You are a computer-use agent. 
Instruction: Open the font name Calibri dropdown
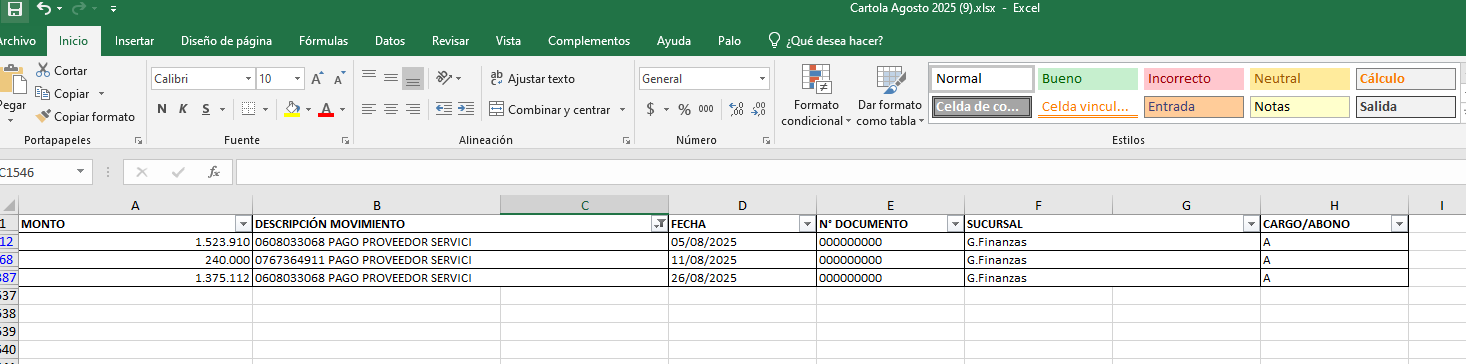coord(249,78)
